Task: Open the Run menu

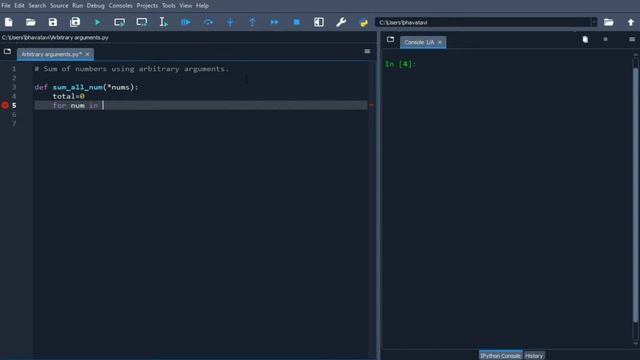Action: click(x=78, y=6)
